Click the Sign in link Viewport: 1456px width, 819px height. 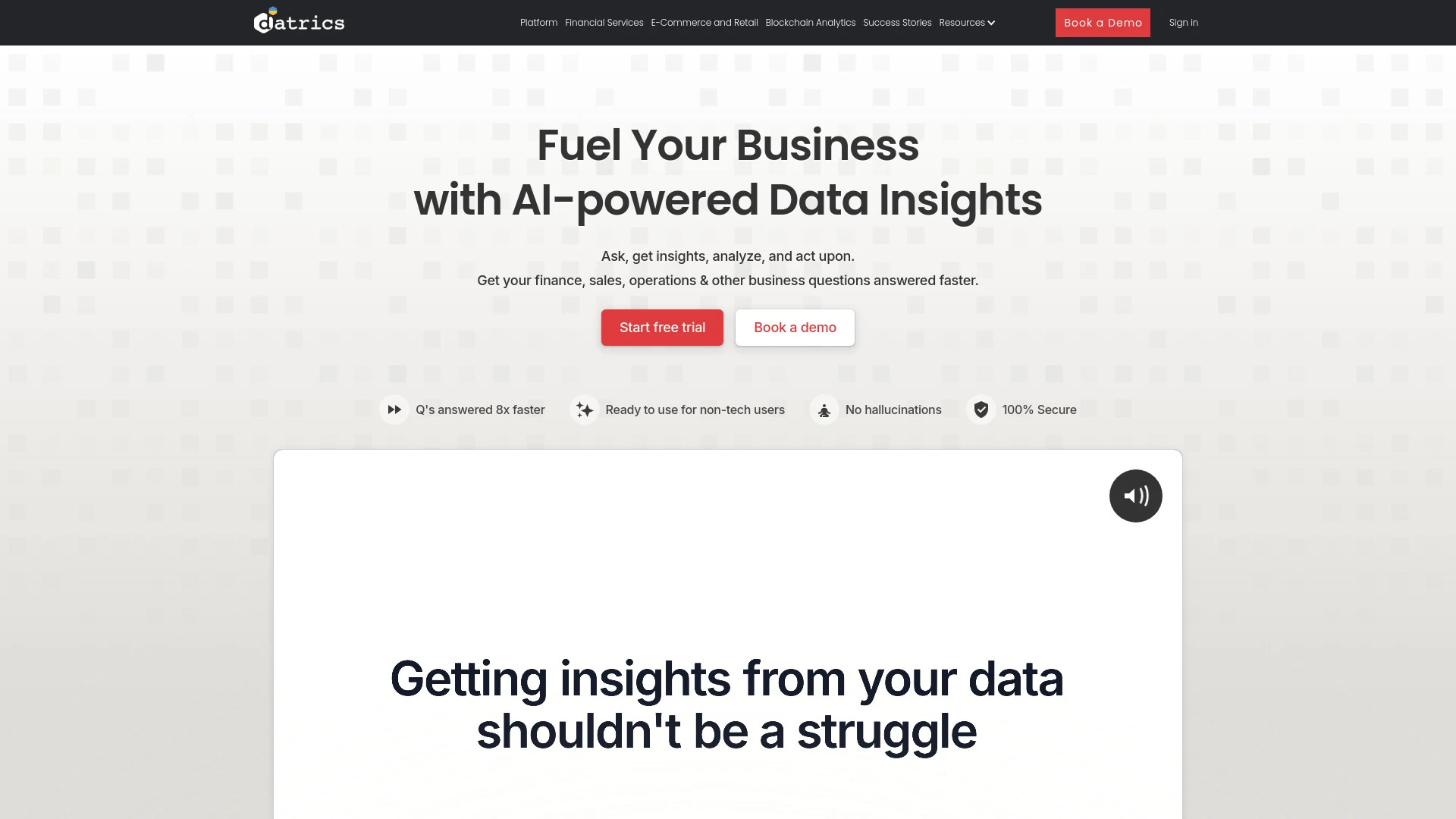[x=1184, y=22]
